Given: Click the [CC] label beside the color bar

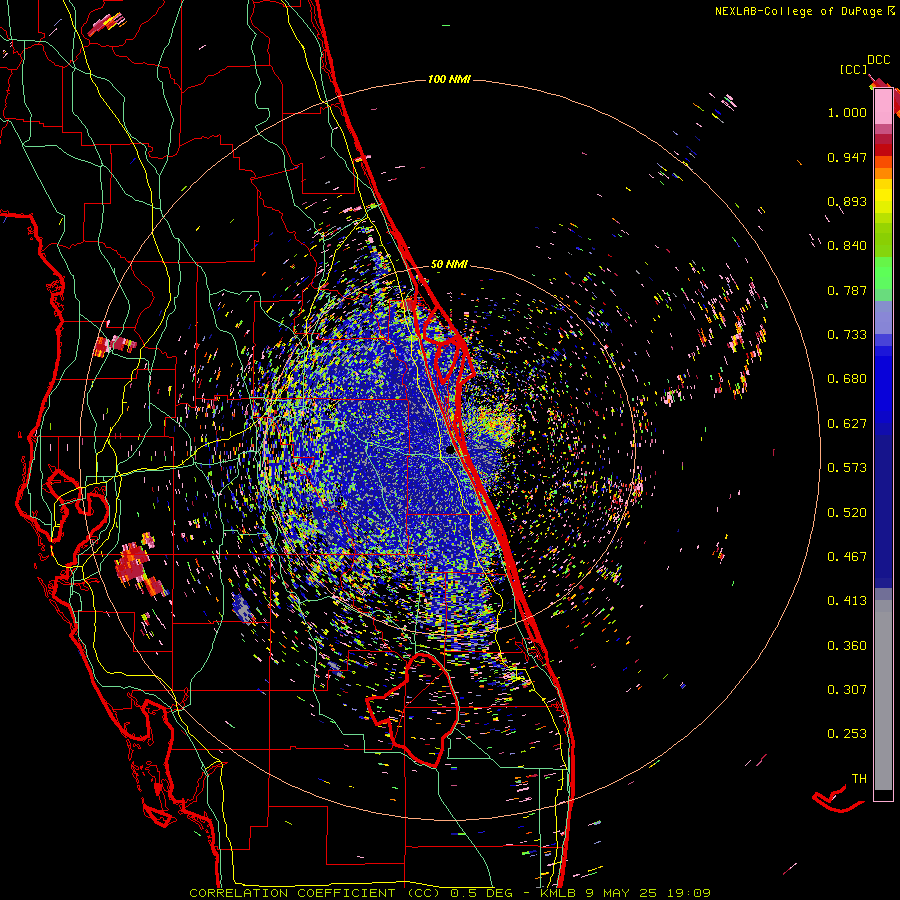Looking at the screenshot, I should pos(853,69).
